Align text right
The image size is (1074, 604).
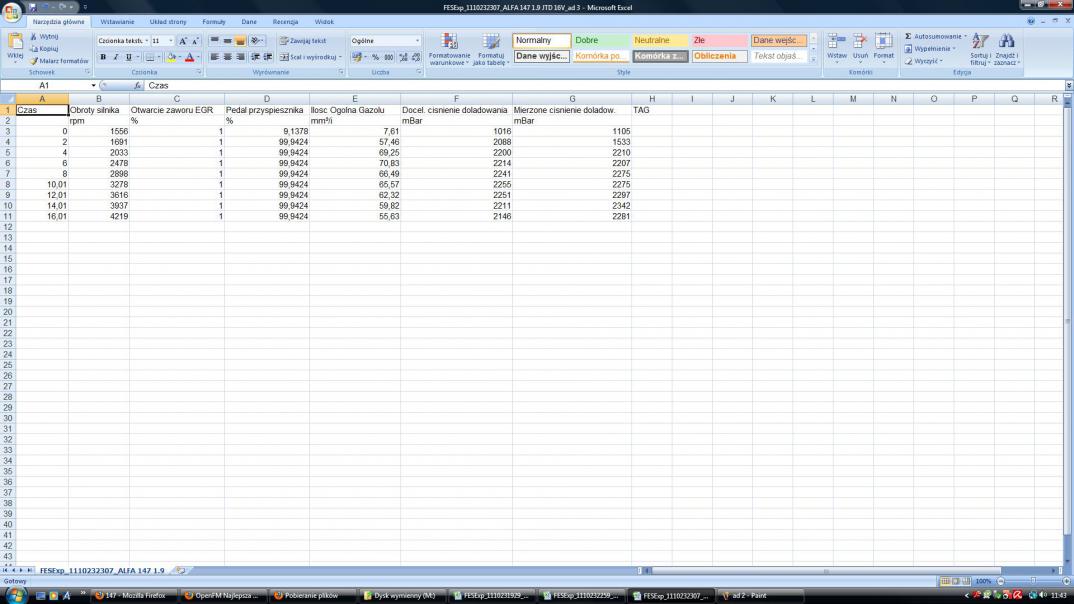(240, 58)
